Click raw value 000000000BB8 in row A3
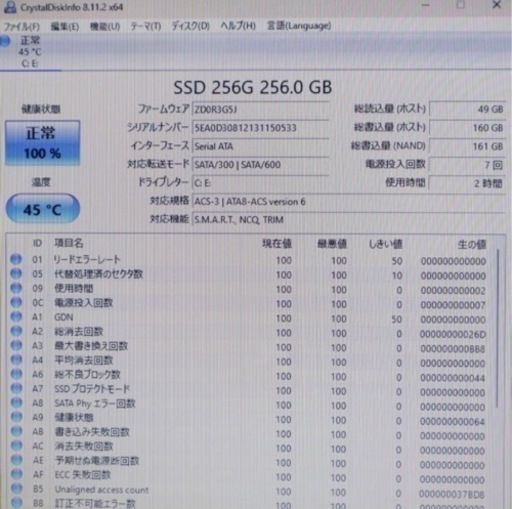This screenshot has width=512, height=509. tap(453, 349)
